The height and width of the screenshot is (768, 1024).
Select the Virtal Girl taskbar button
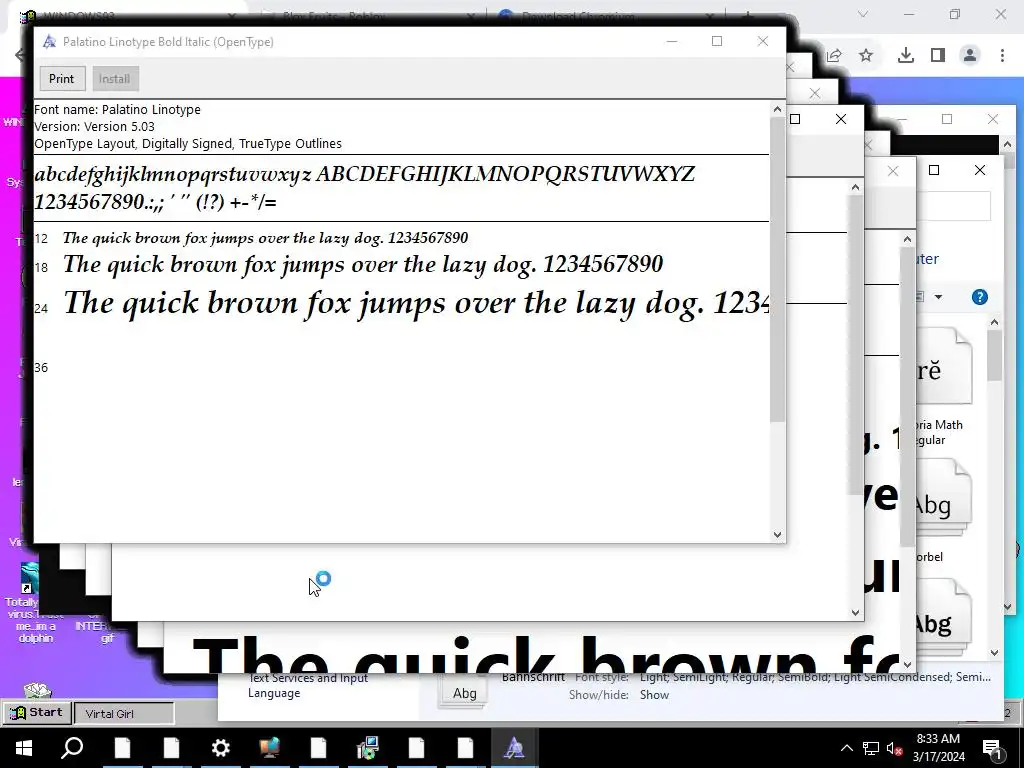124,713
